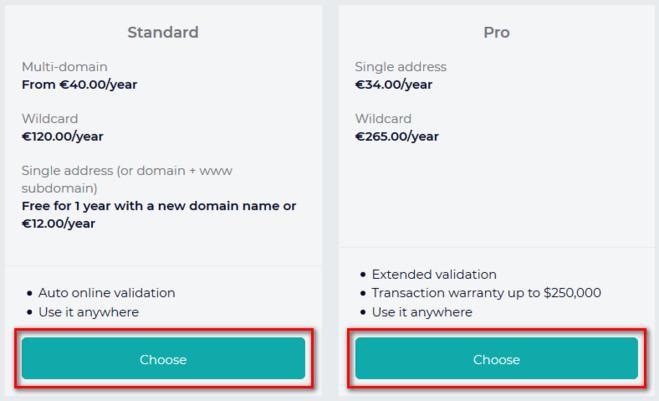Click the Pro plan heading
Screen dimensions: 659x401
point(496,32)
